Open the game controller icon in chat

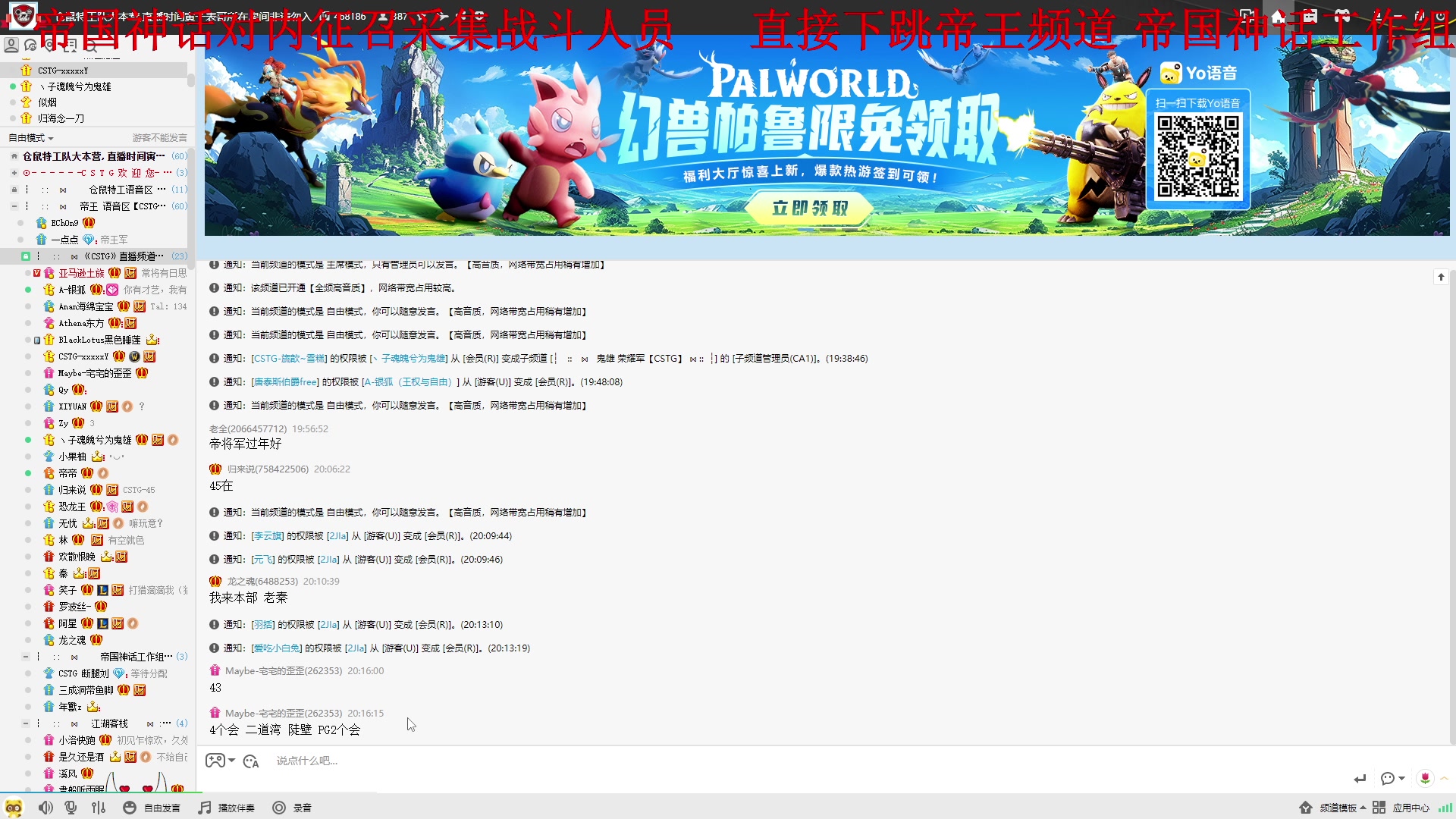215,761
